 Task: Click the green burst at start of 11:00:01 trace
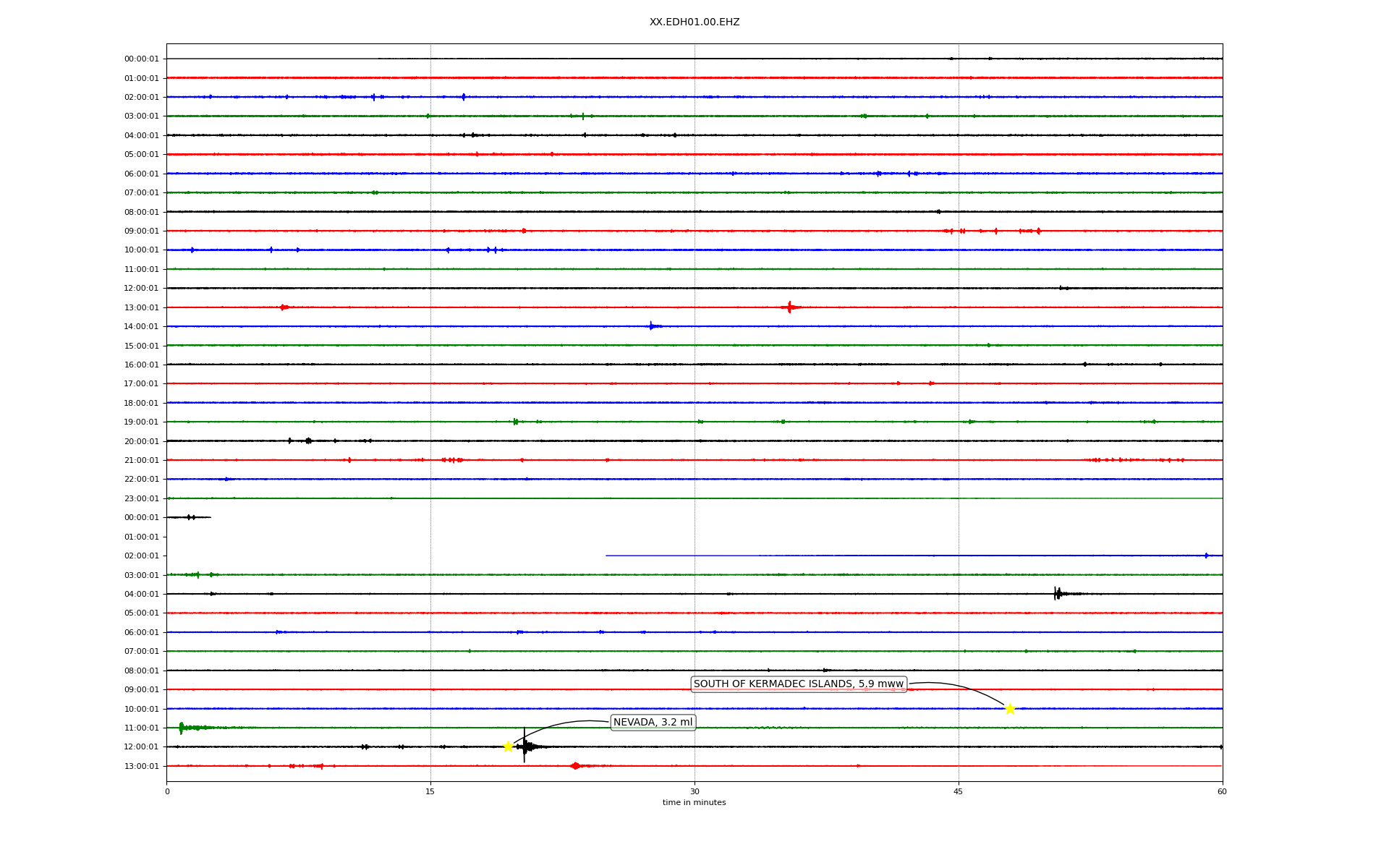point(181,728)
